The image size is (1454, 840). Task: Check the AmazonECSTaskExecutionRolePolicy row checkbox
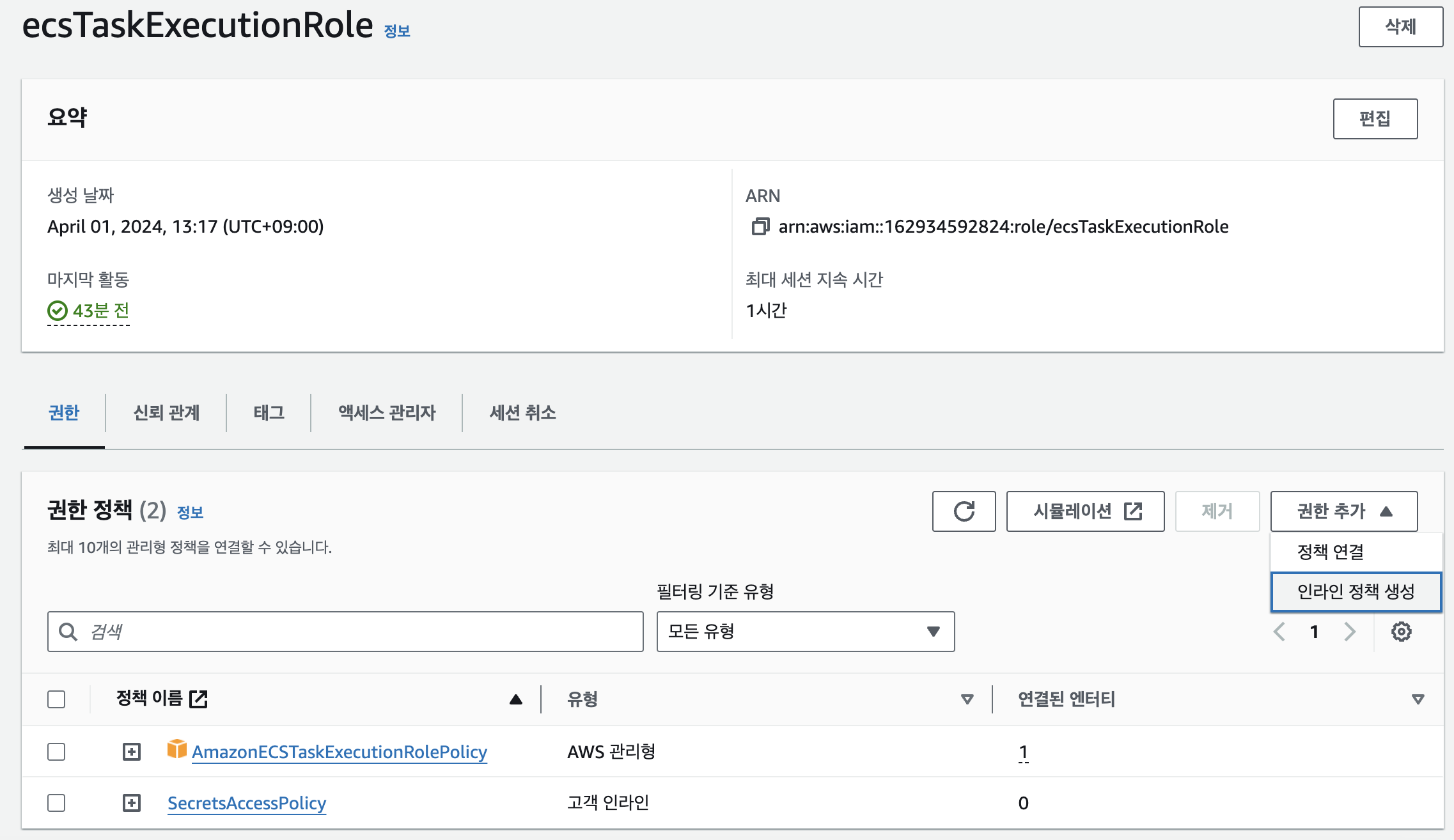pyautogui.click(x=56, y=752)
